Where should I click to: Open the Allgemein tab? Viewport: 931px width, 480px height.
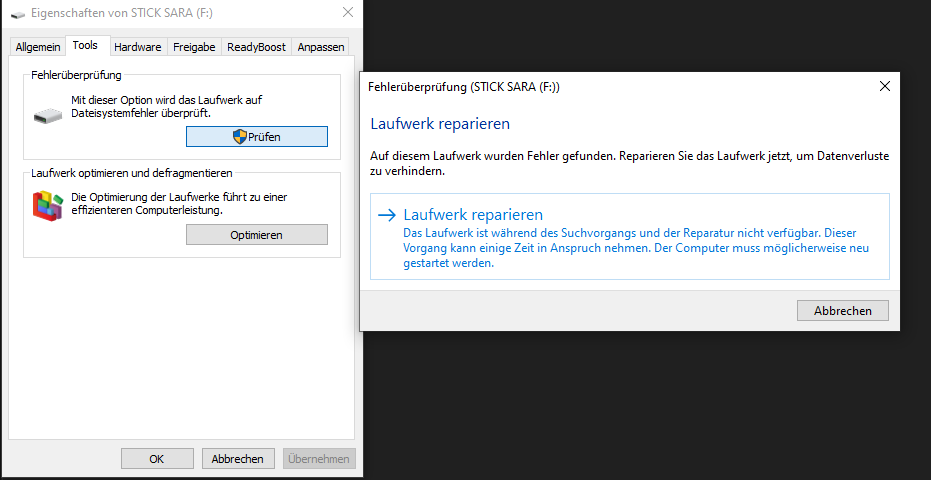click(38, 47)
